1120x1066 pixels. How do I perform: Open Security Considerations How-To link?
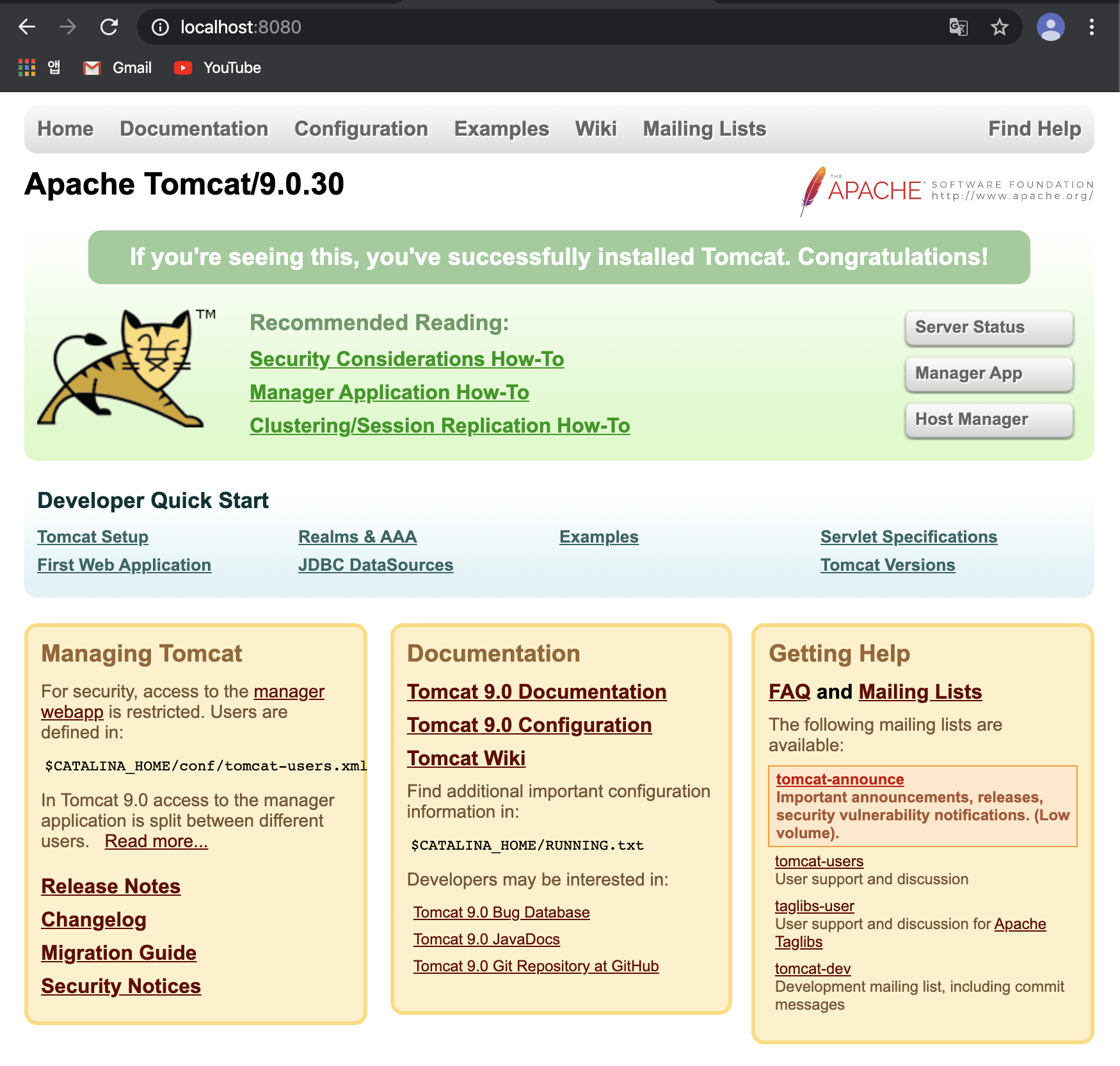click(x=407, y=359)
